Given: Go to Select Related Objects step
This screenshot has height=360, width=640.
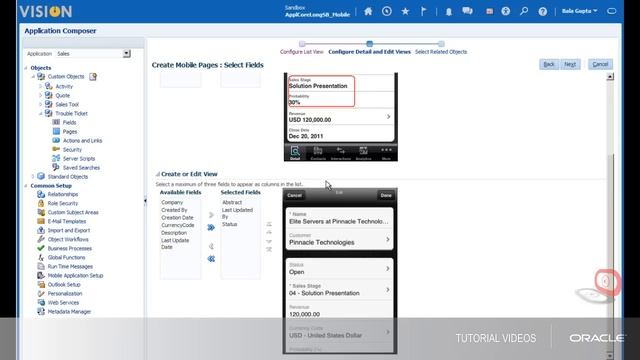Looking at the screenshot, I should (441, 52).
